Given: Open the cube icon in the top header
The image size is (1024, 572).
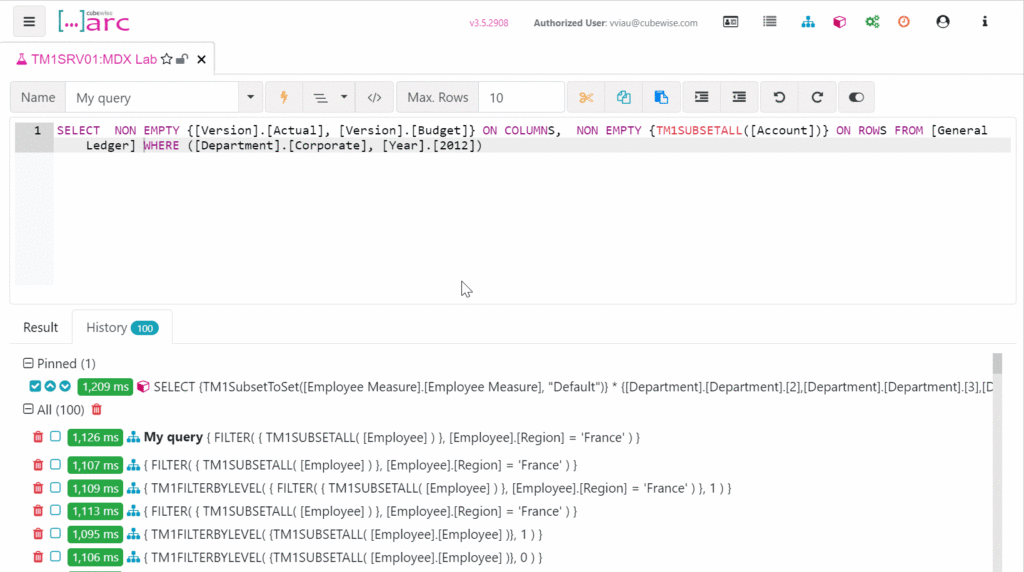Looking at the screenshot, I should [840, 21].
